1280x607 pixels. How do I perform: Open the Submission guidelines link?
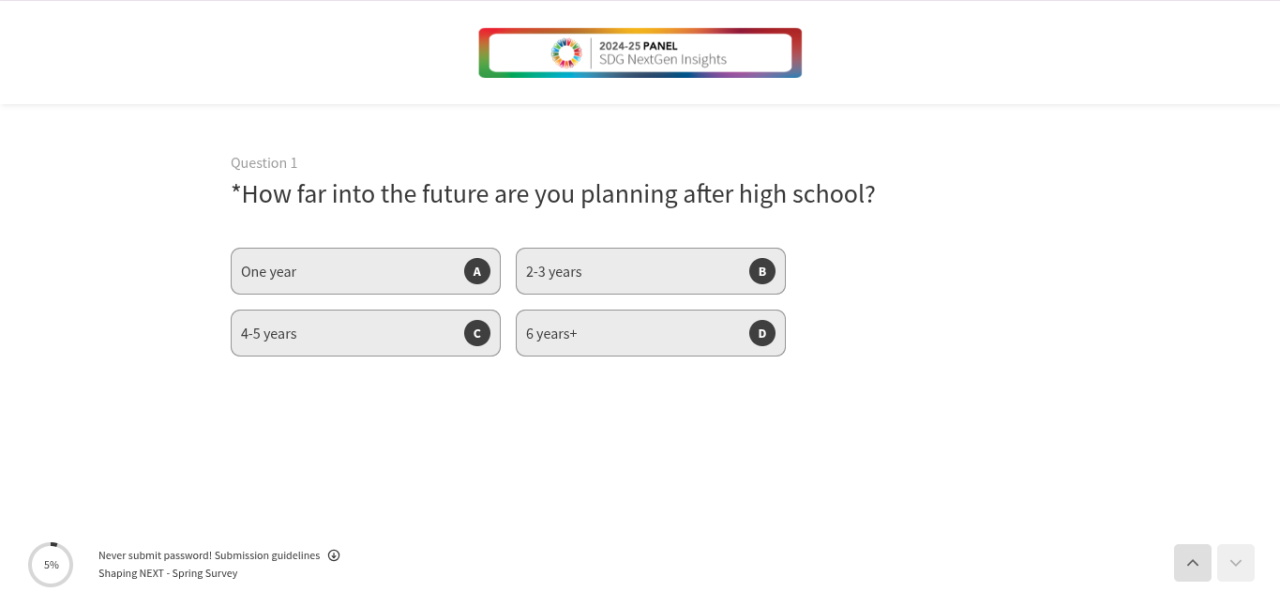[x=267, y=556]
